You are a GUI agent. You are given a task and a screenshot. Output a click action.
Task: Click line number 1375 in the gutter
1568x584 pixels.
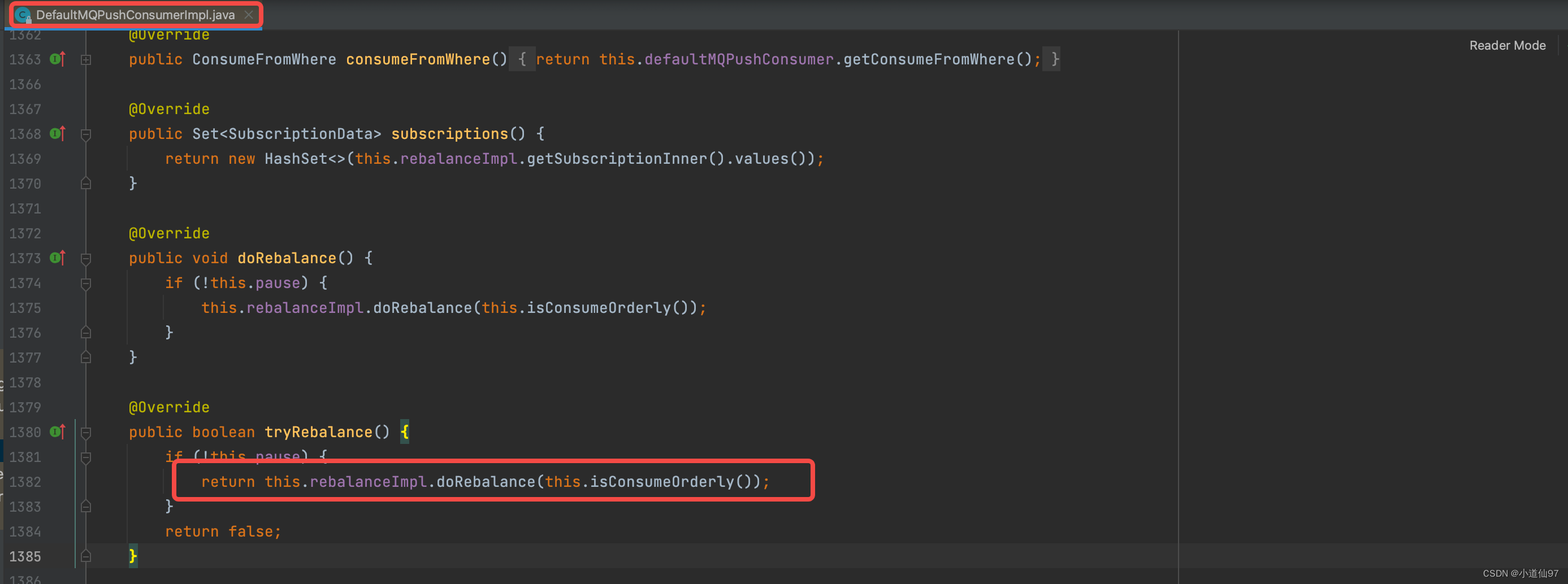tap(25, 308)
